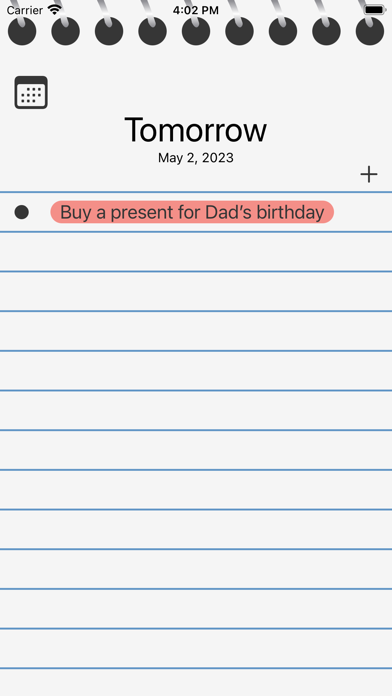The image size is (392, 696).
Task: Tap the first empty ruled line below the task
Action: [x=196, y=252]
